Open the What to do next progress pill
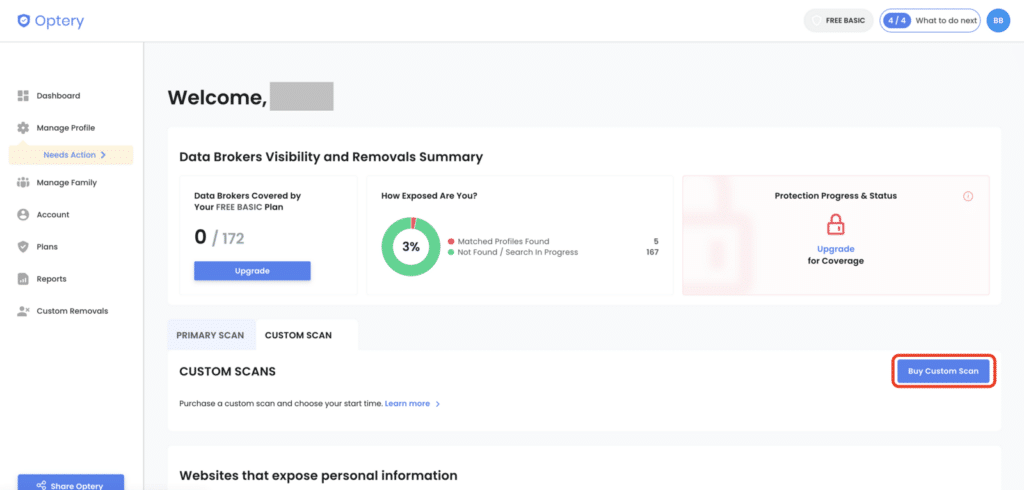The image size is (1024, 490). click(x=930, y=21)
